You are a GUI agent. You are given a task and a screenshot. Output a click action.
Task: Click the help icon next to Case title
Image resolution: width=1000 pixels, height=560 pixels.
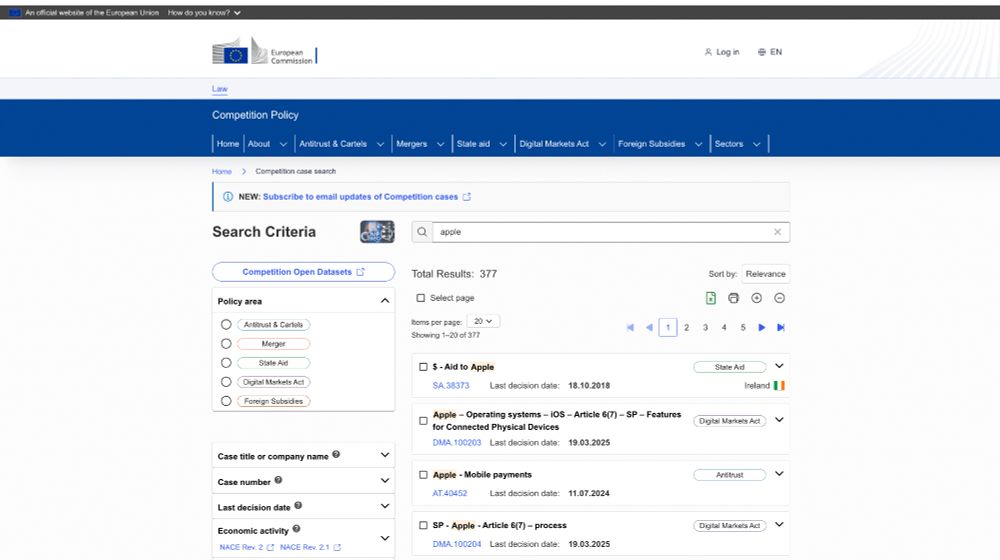coord(336,455)
